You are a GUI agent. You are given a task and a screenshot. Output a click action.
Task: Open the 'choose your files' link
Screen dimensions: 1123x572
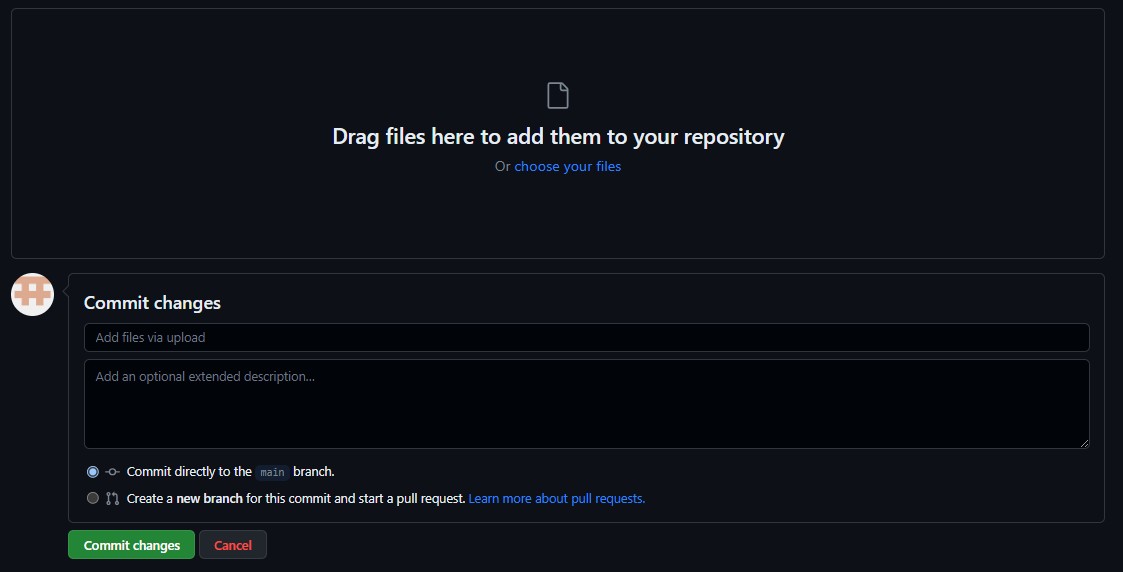(567, 166)
